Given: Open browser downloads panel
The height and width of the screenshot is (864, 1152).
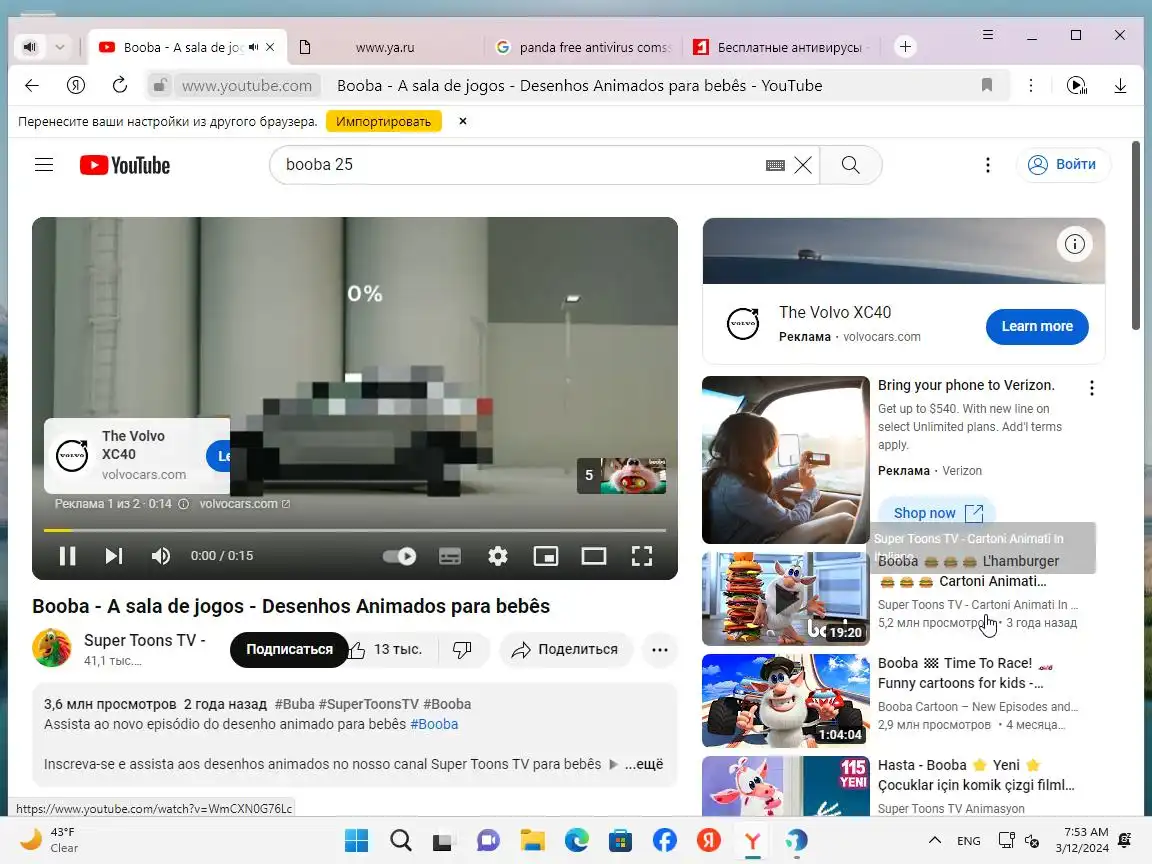Looking at the screenshot, I should coord(1120,85).
